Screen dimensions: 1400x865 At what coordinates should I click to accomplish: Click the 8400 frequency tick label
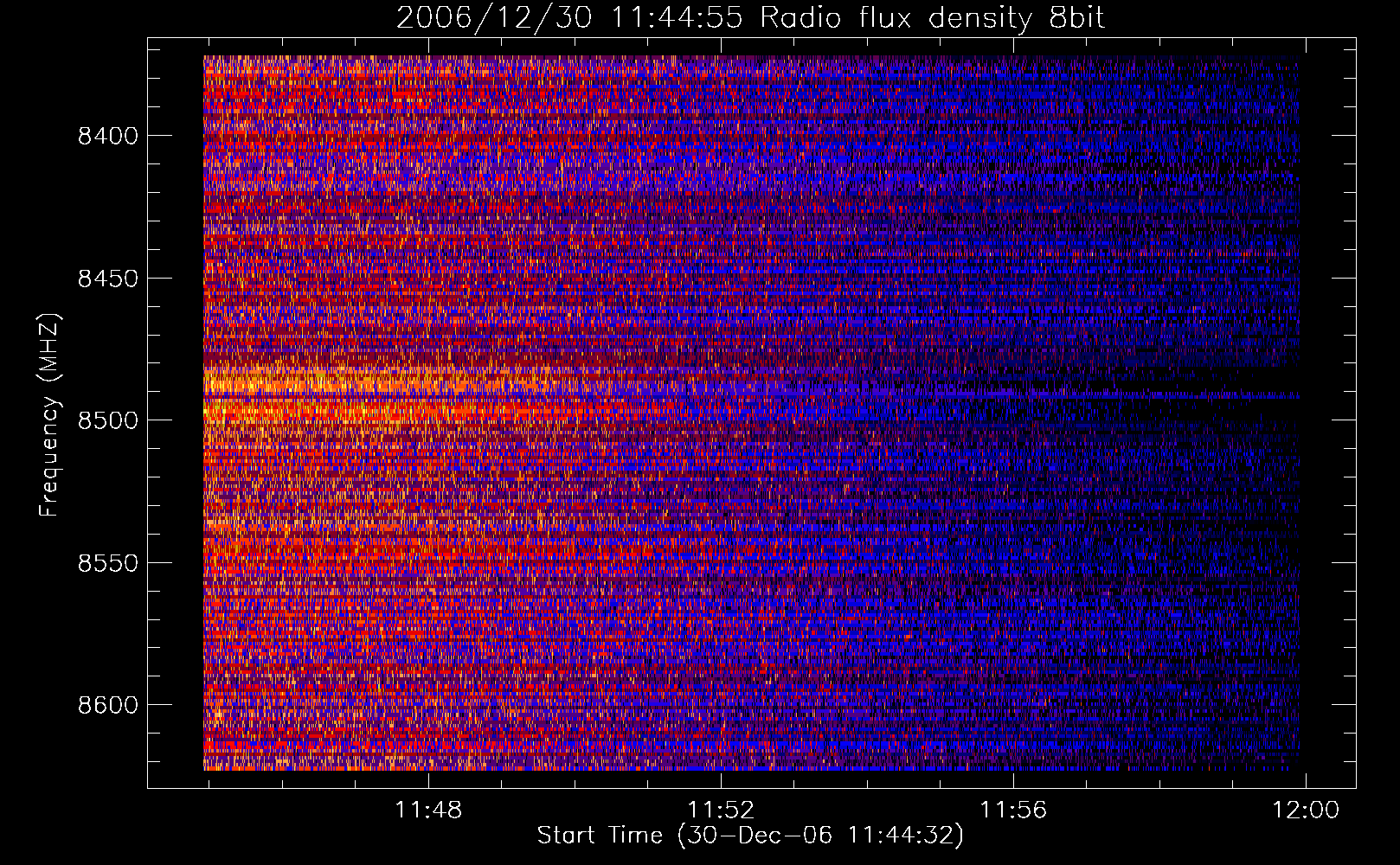point(108,136)
